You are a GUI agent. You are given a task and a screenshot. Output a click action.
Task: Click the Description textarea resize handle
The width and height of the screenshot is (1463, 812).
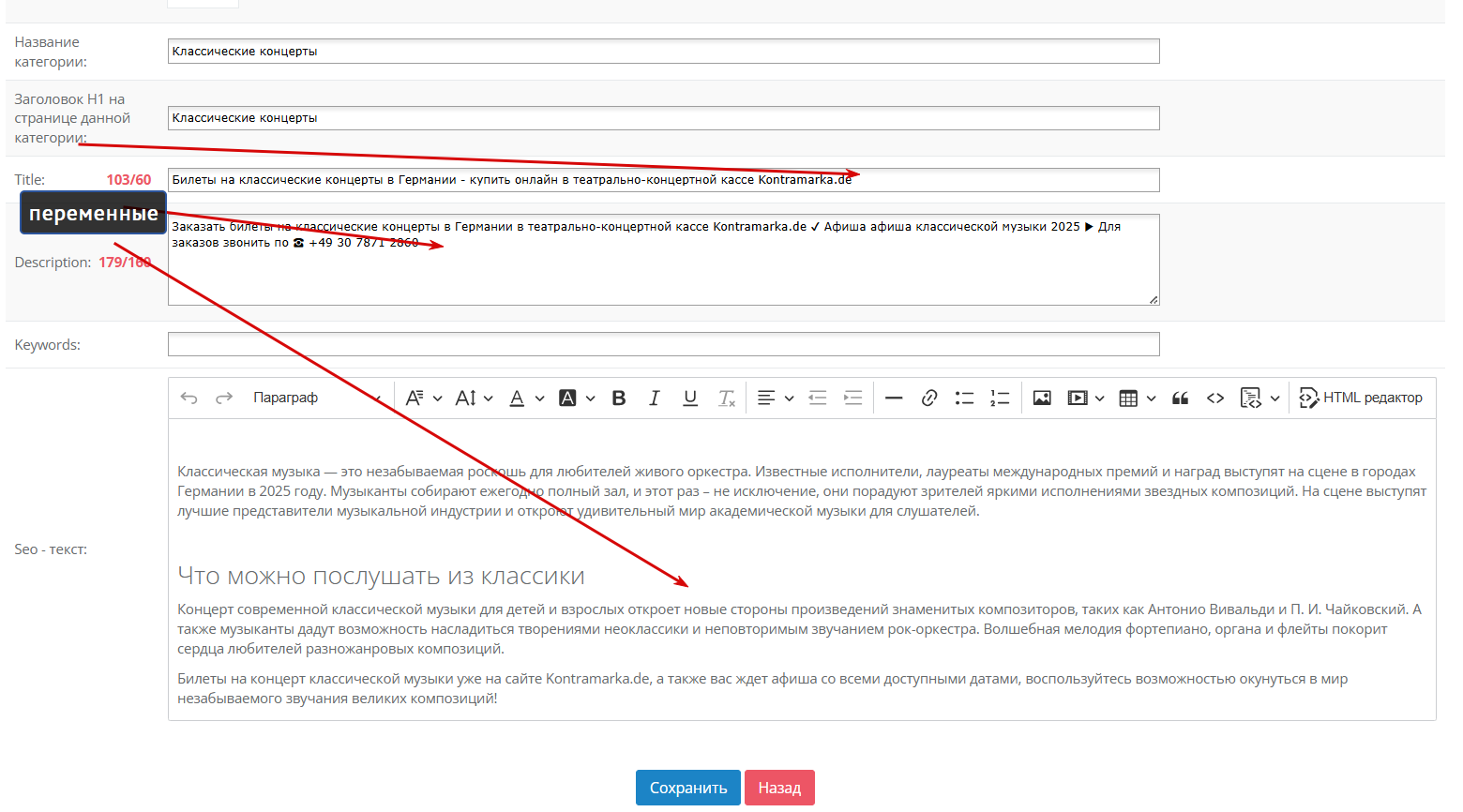(x=1154, y=299)
